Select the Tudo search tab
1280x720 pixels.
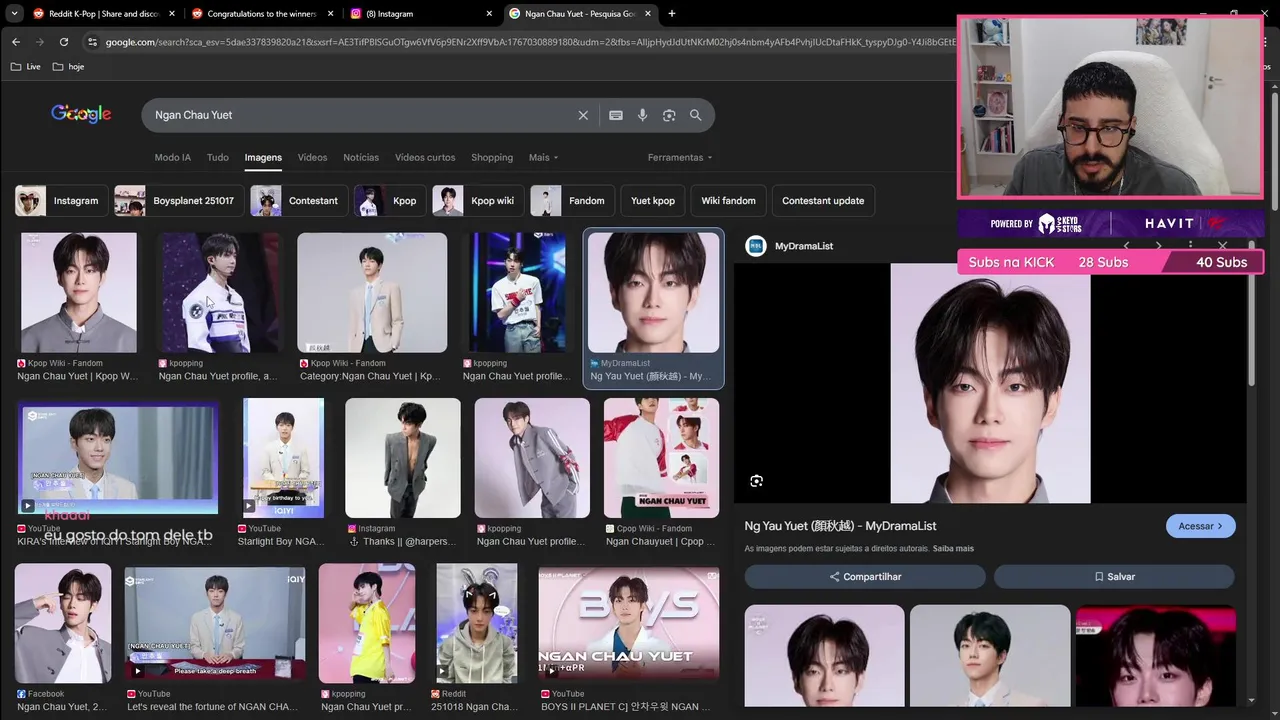point(218,158)
